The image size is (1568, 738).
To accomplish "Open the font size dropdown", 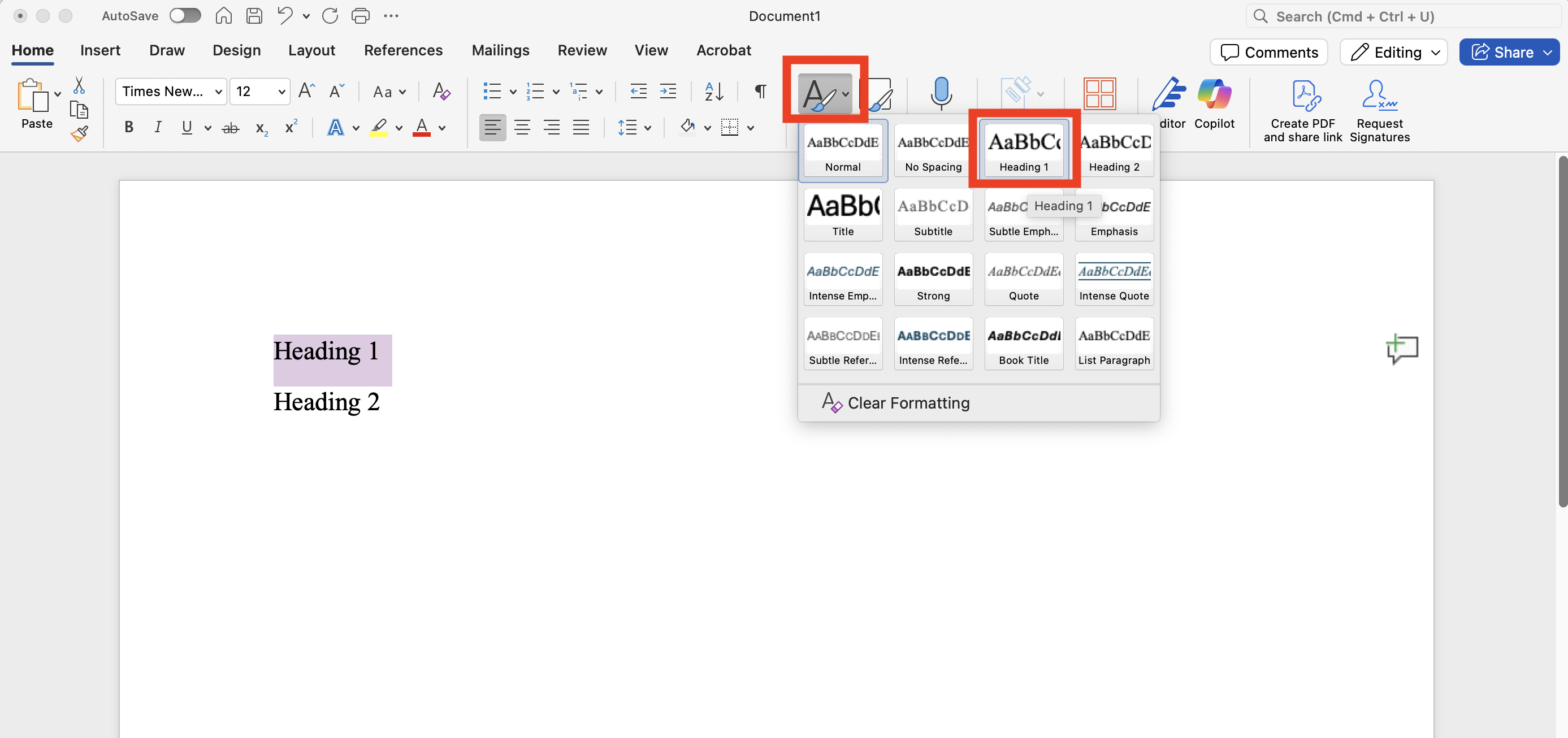I will point(282,92).
